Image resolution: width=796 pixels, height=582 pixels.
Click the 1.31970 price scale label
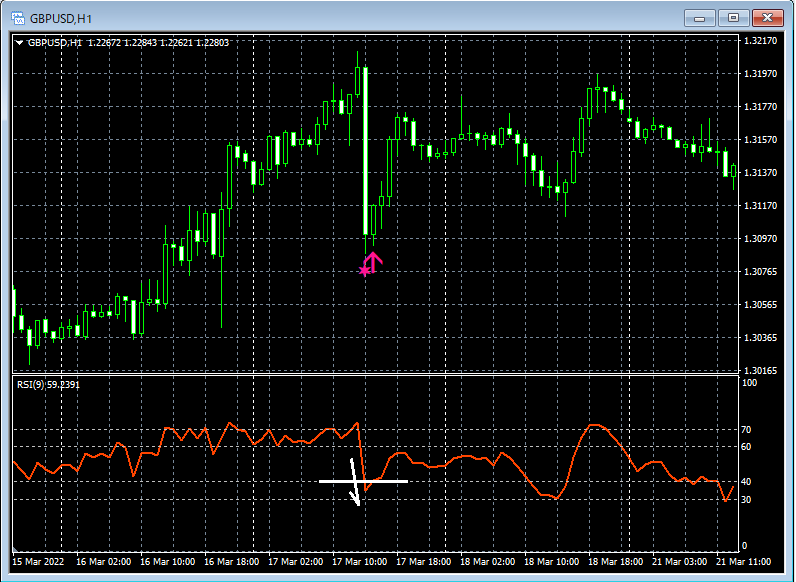tap(760, 74)
